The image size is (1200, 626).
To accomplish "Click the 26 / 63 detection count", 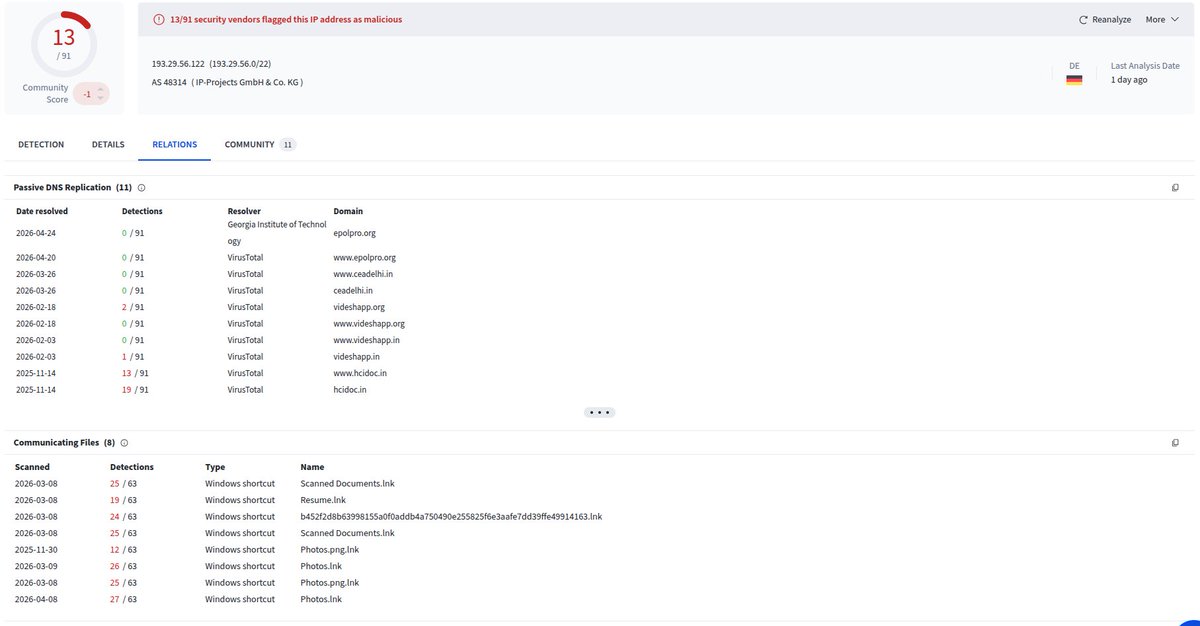I will click(x=123, y=566).
